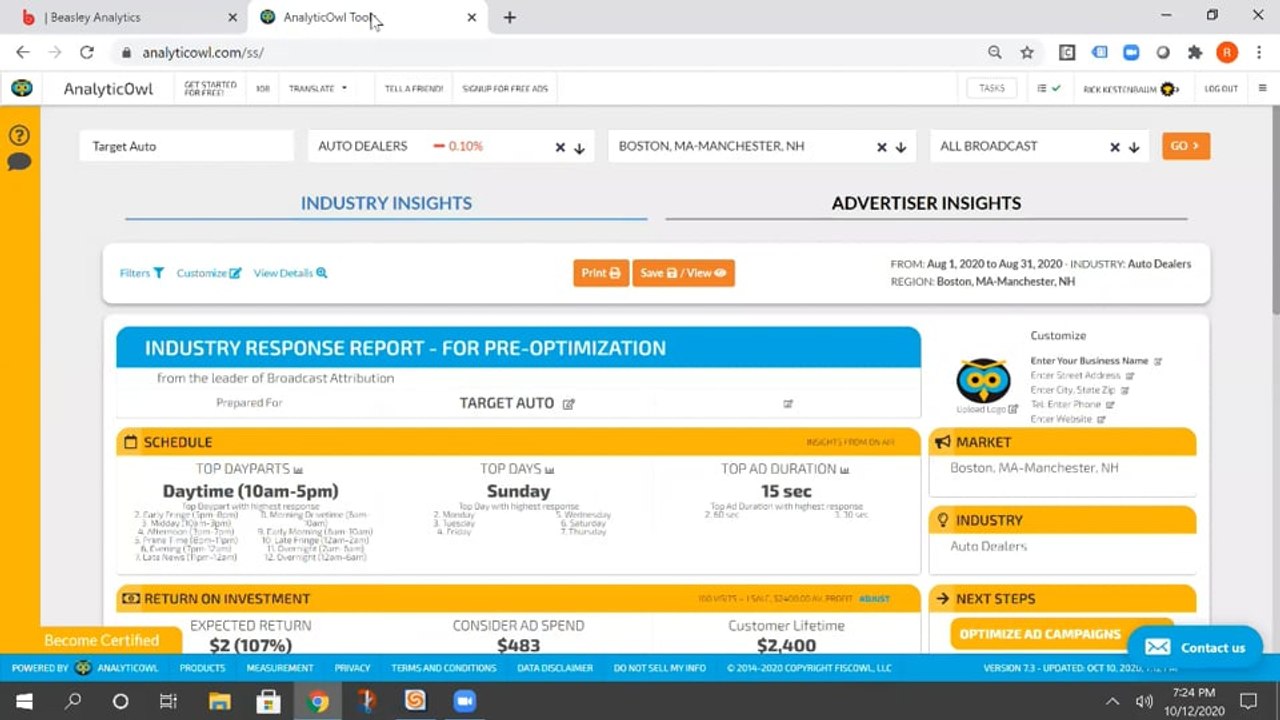This screenshot has width=1280, height=720.
Task: Click the AnalyticOwl owl logo in header
Action: (21, 88)
